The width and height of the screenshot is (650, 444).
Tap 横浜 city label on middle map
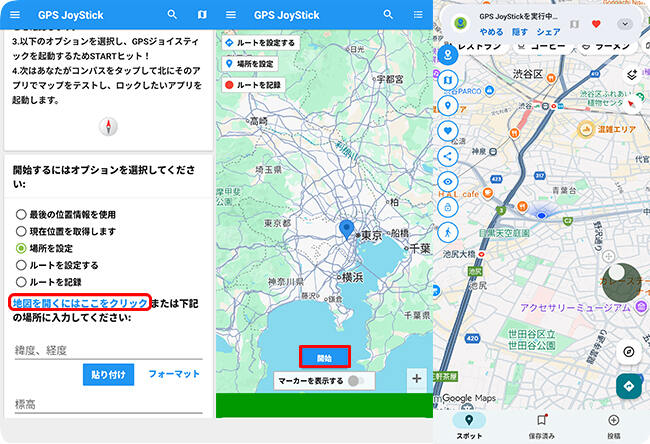click(x=351, y=277)
